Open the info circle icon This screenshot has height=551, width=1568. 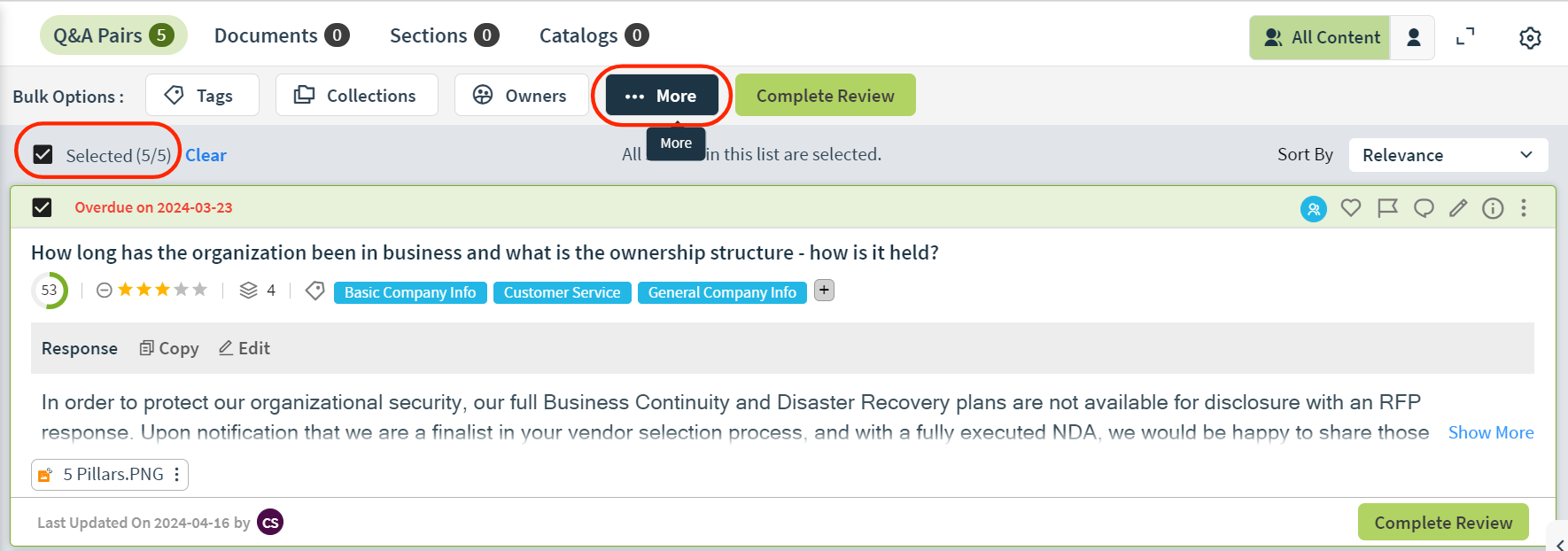coord(1493,208)
